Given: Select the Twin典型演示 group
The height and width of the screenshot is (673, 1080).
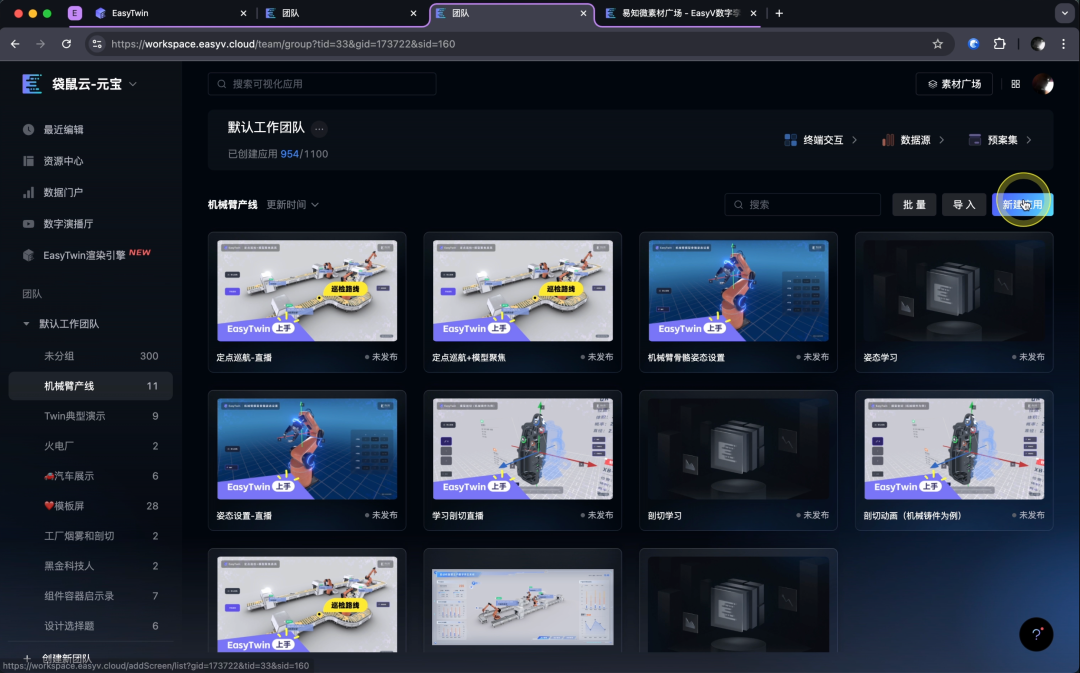Looking at the screenshot, I should point(90,416).
